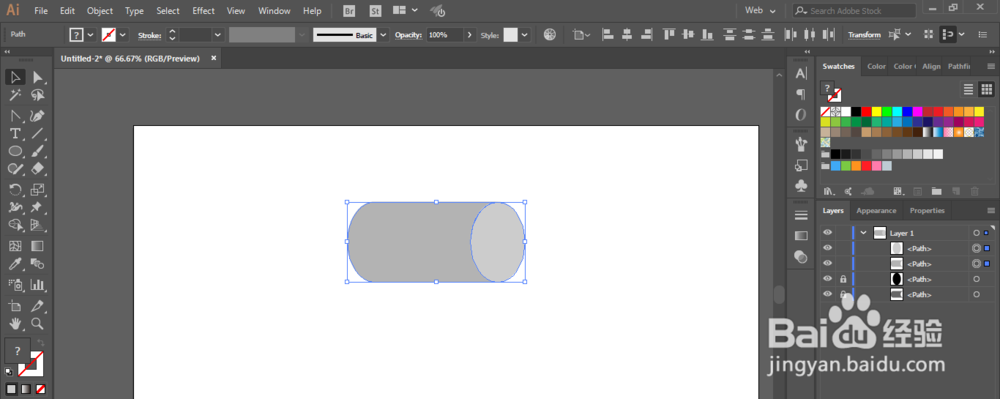Image resolution: width=1000 pixels, height=399 pixels.
Task: Select the Paintbrush tool
Action: 38,151
